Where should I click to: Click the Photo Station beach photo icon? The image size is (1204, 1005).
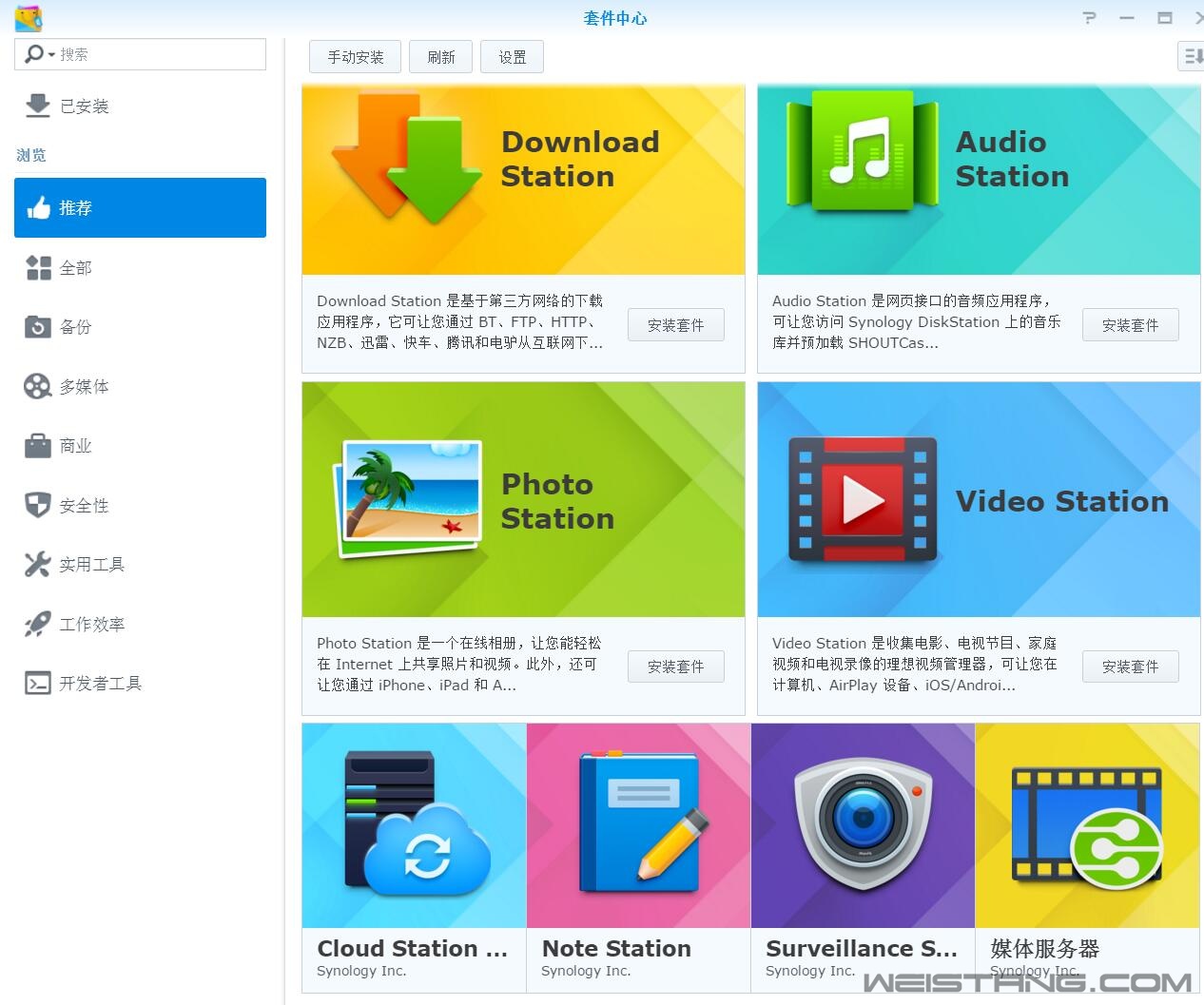[x=407, y=498]
